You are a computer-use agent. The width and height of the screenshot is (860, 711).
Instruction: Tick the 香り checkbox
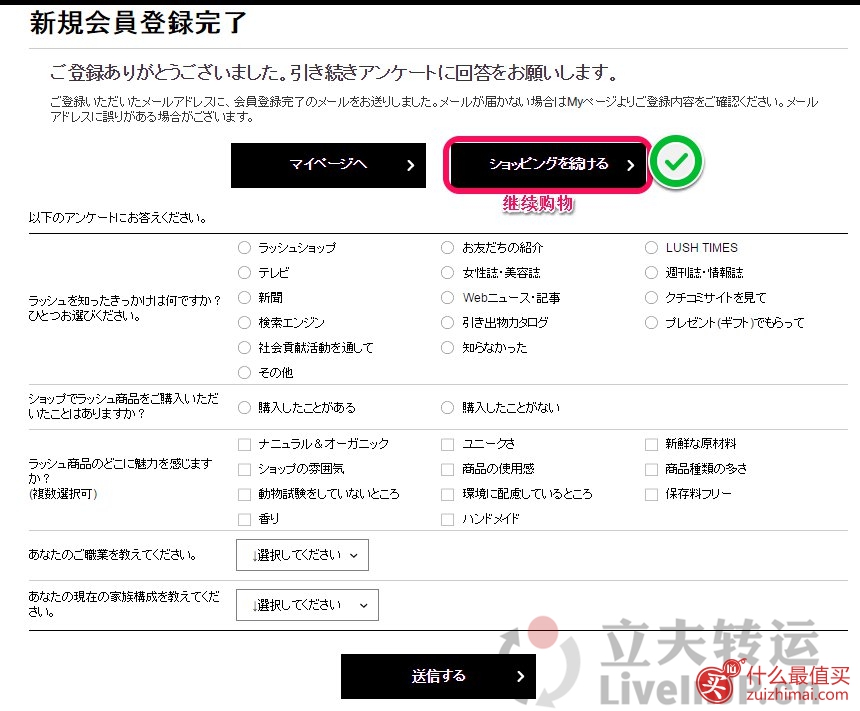[x=244, y=520]
